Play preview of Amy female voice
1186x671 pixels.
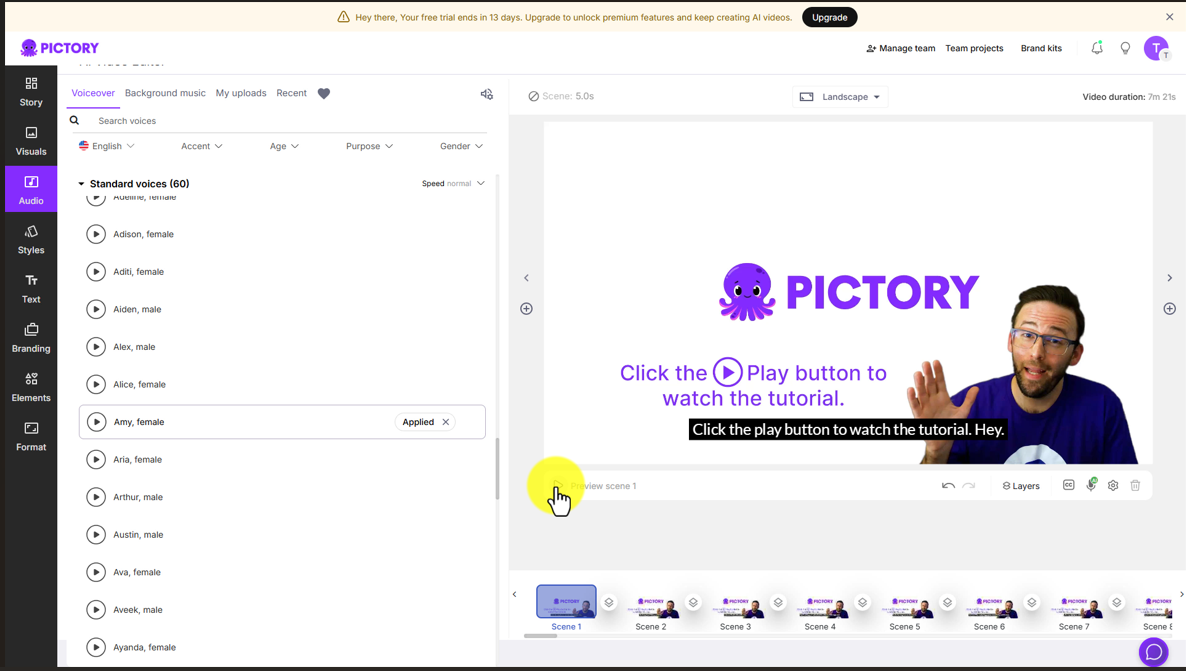click(96, 421)
